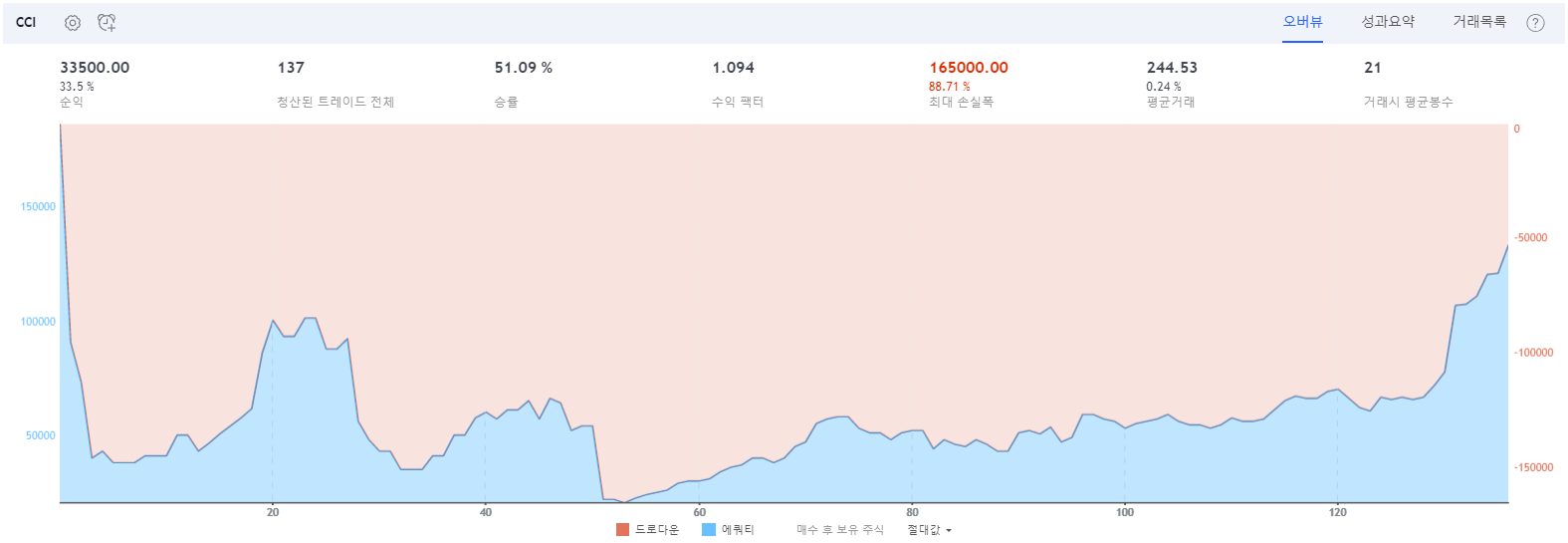
Task: Switch to the 오버뷰 tab
Action: 1302,22
